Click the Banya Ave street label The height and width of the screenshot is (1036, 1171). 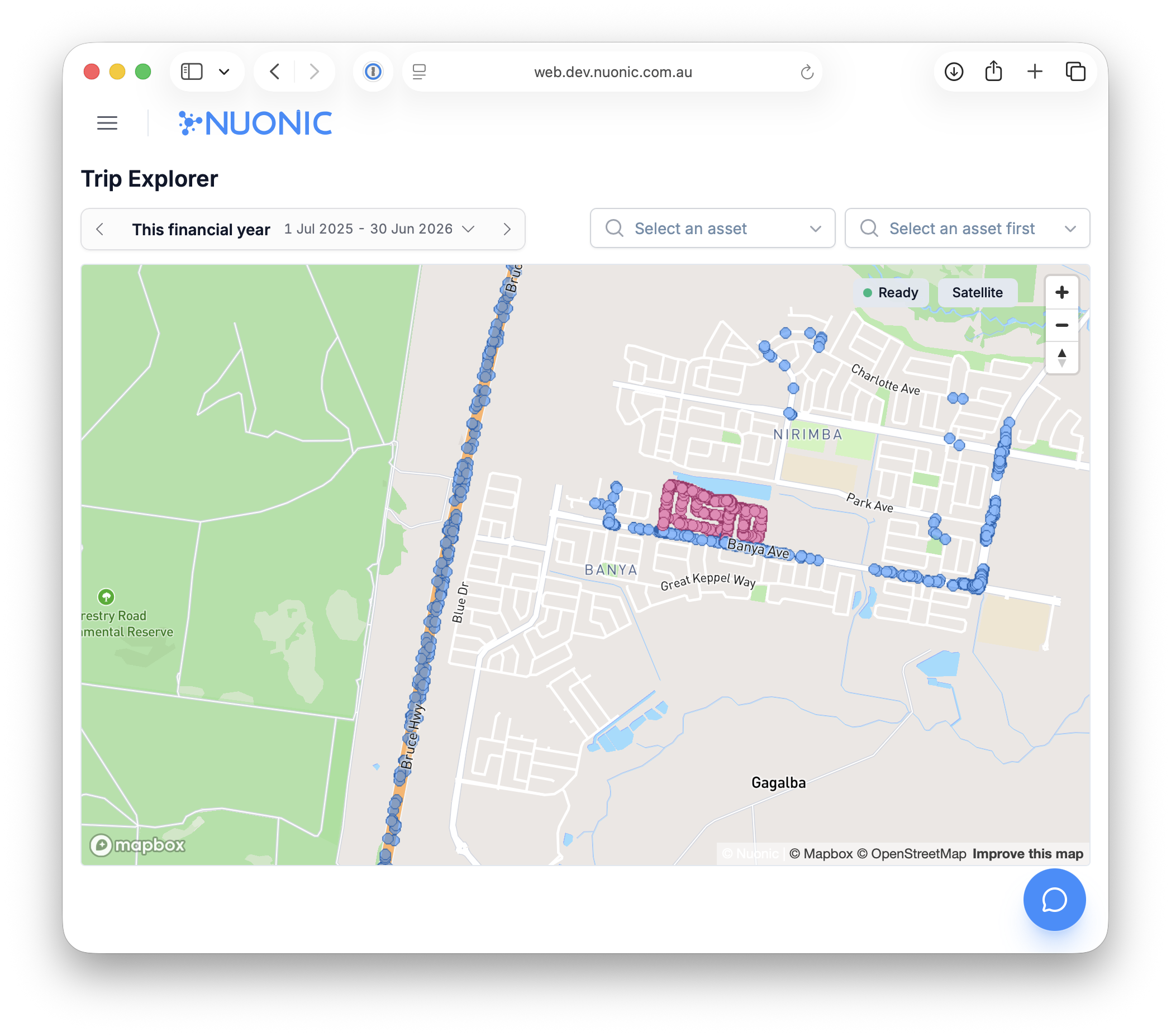[x=758, y=548]
